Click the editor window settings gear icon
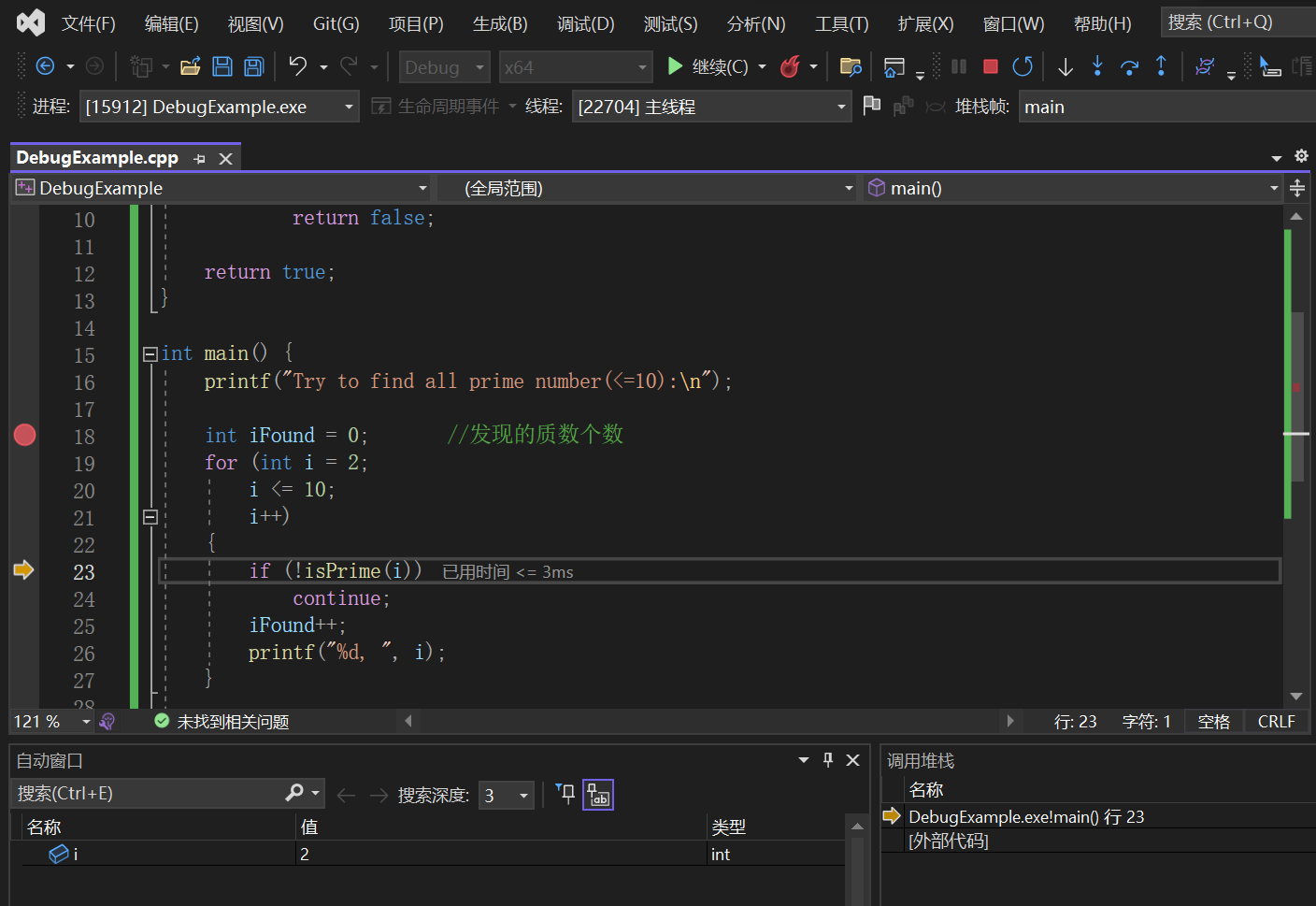Image resolution: width=1316 pixels, height=906 pixels. (1301, 156)
